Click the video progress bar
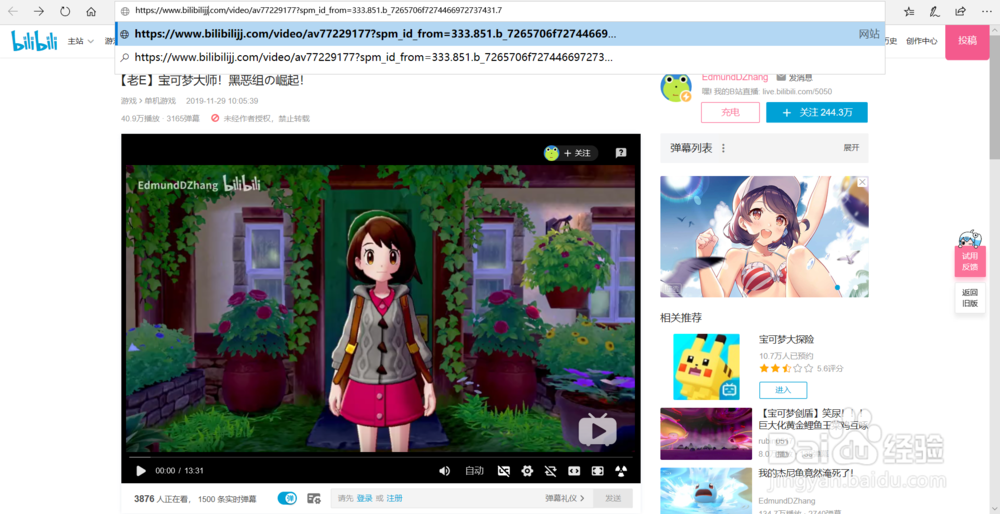This screenshot has height=514, width=1000. (x=381, y=457)
